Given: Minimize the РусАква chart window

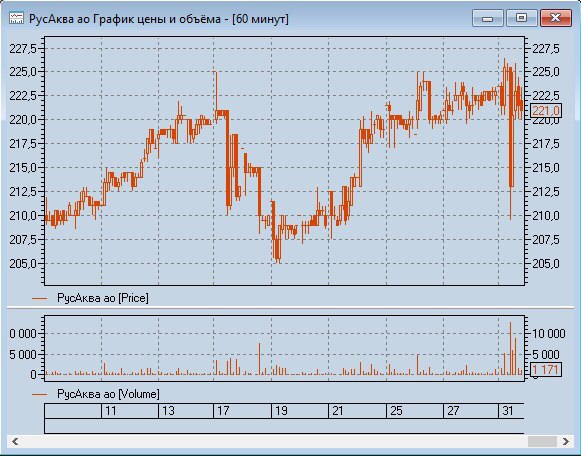Looking at the screenshot, I should click(487, 18).
